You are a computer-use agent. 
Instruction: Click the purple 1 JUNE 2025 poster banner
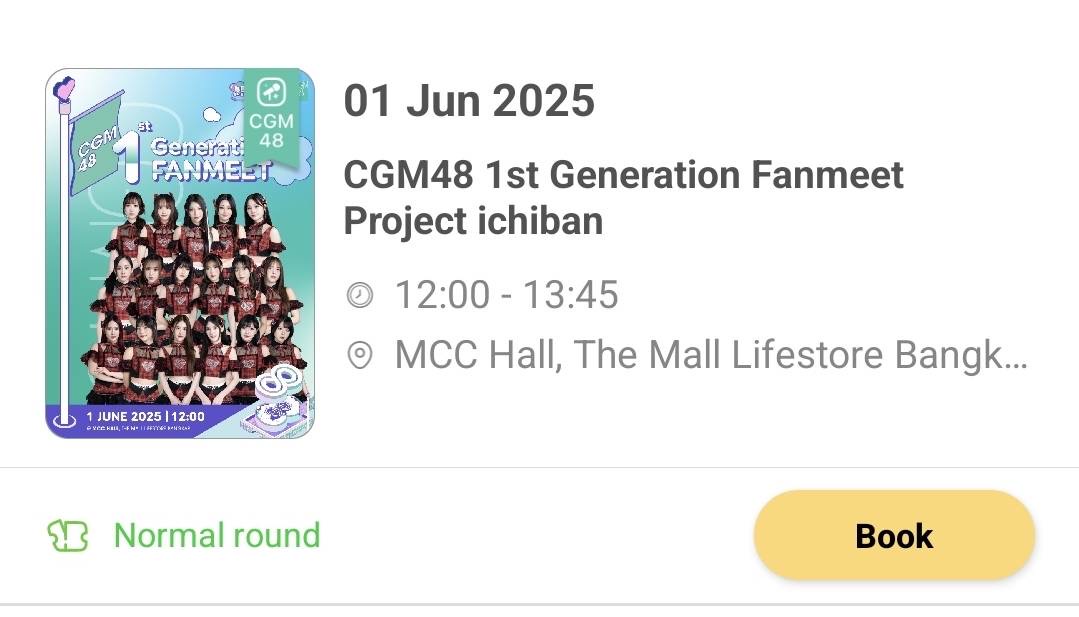coord(145,419)
